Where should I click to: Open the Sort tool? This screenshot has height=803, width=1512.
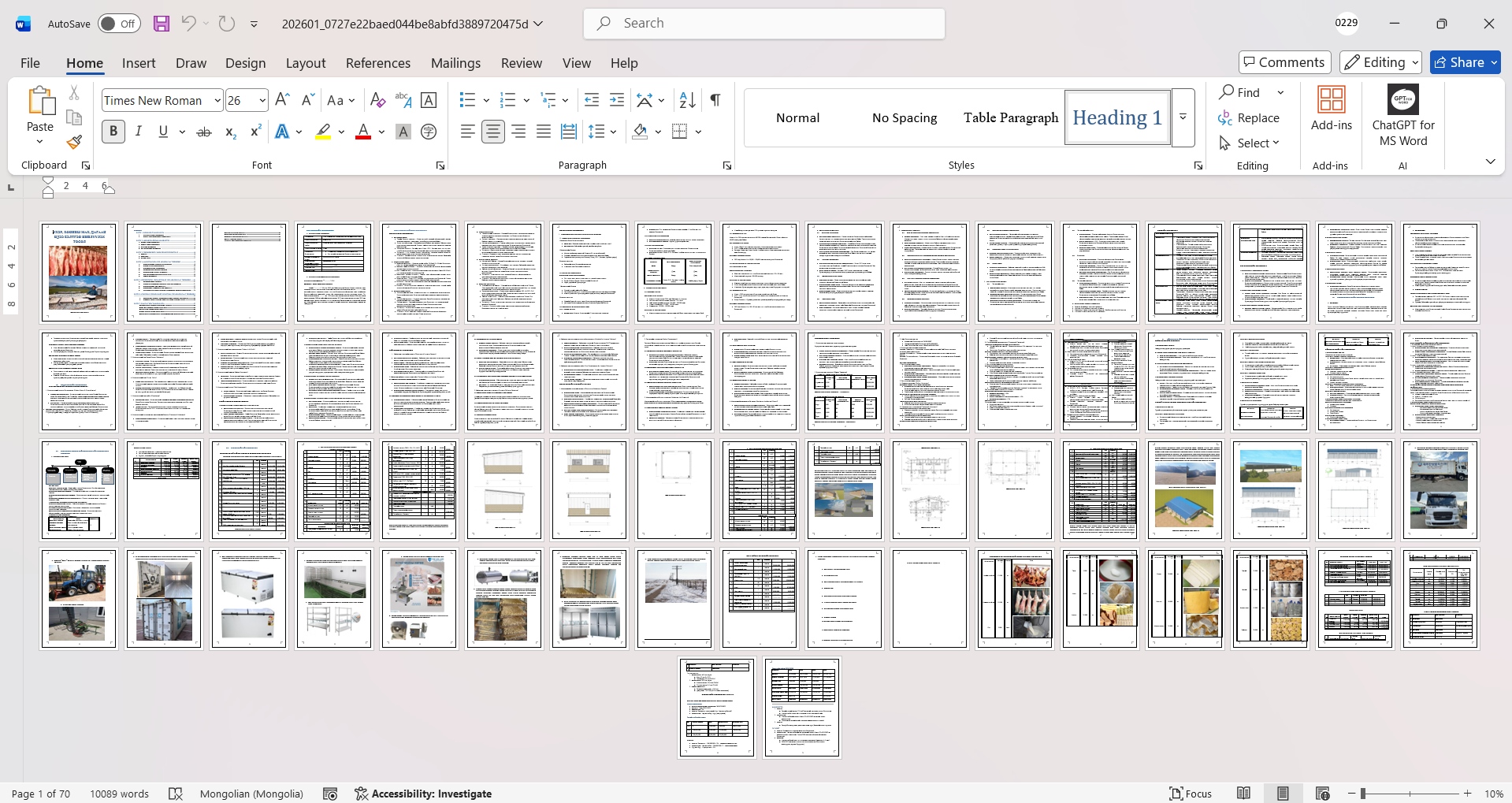point(688,100)
